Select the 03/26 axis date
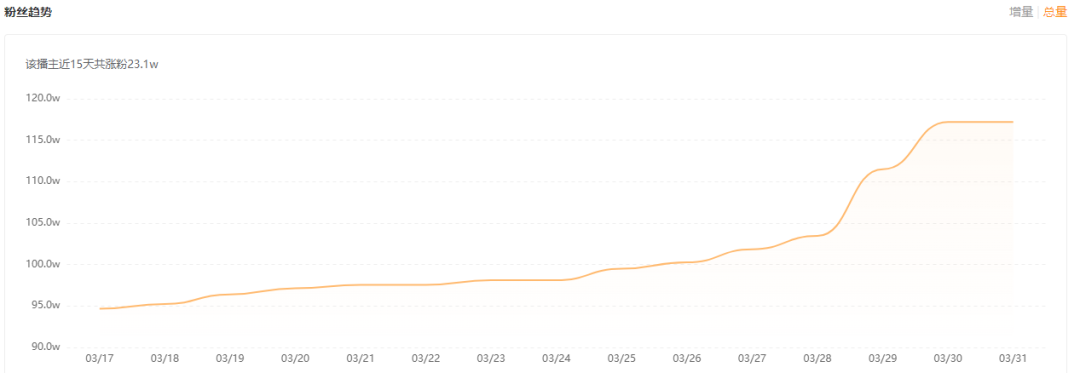1080x373 pixels. (687, 359)
